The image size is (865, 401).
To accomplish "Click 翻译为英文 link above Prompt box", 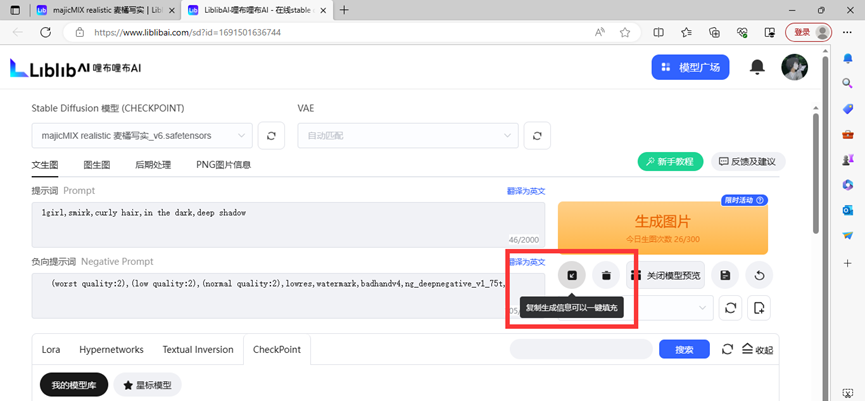I will (x=526, y=191).
